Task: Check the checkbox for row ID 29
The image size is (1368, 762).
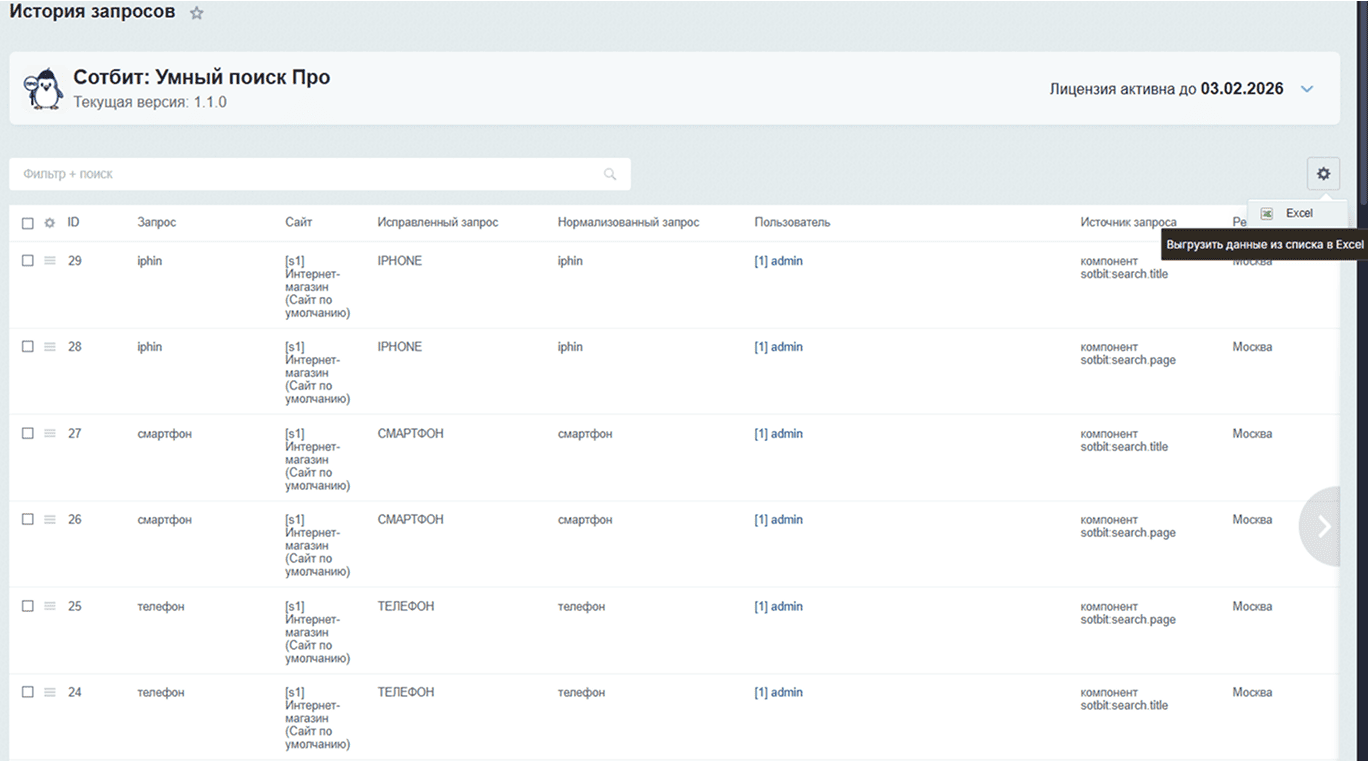Action: pos(28,260)
